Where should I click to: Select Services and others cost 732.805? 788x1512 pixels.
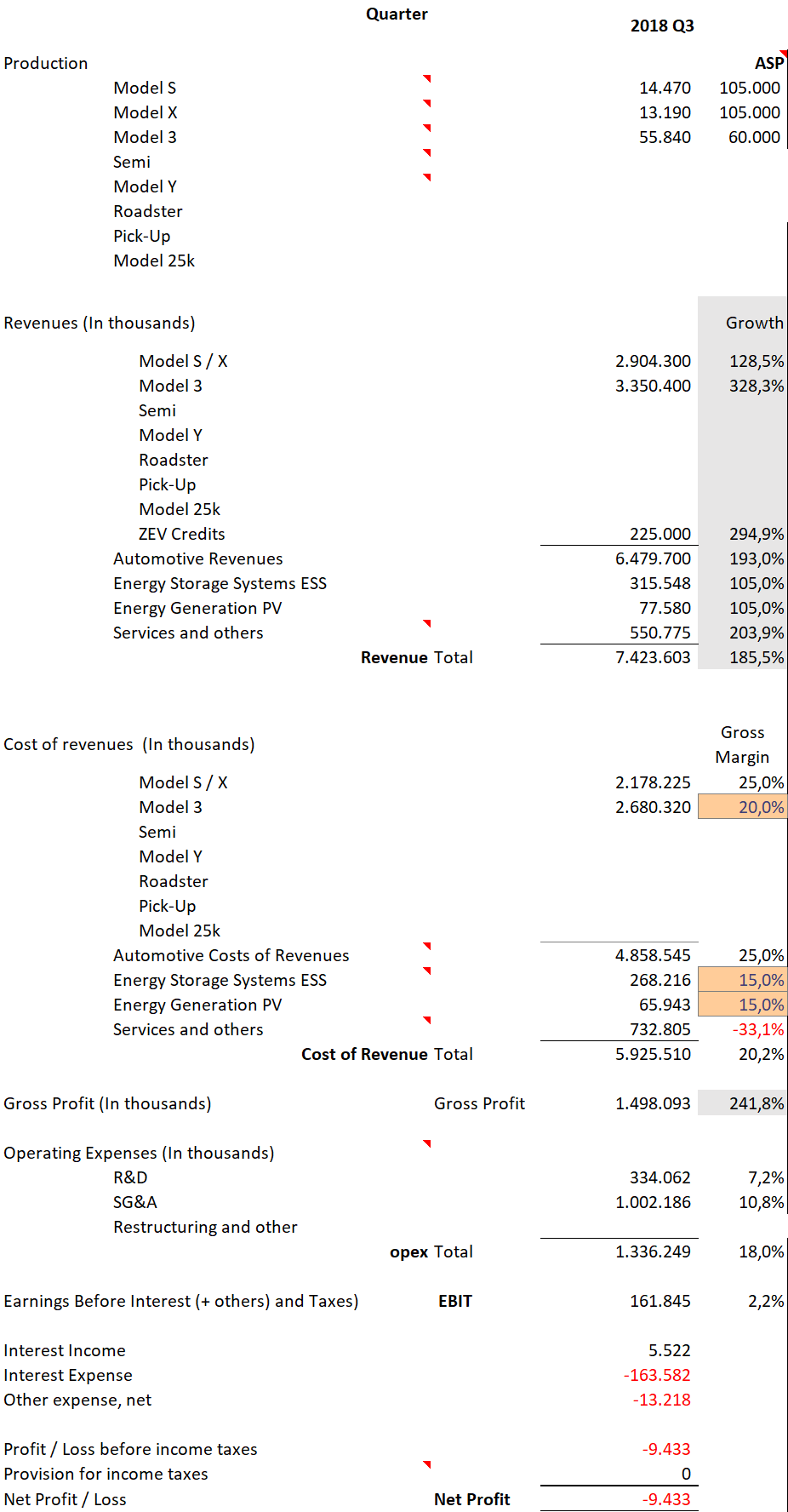point(660,1029)
